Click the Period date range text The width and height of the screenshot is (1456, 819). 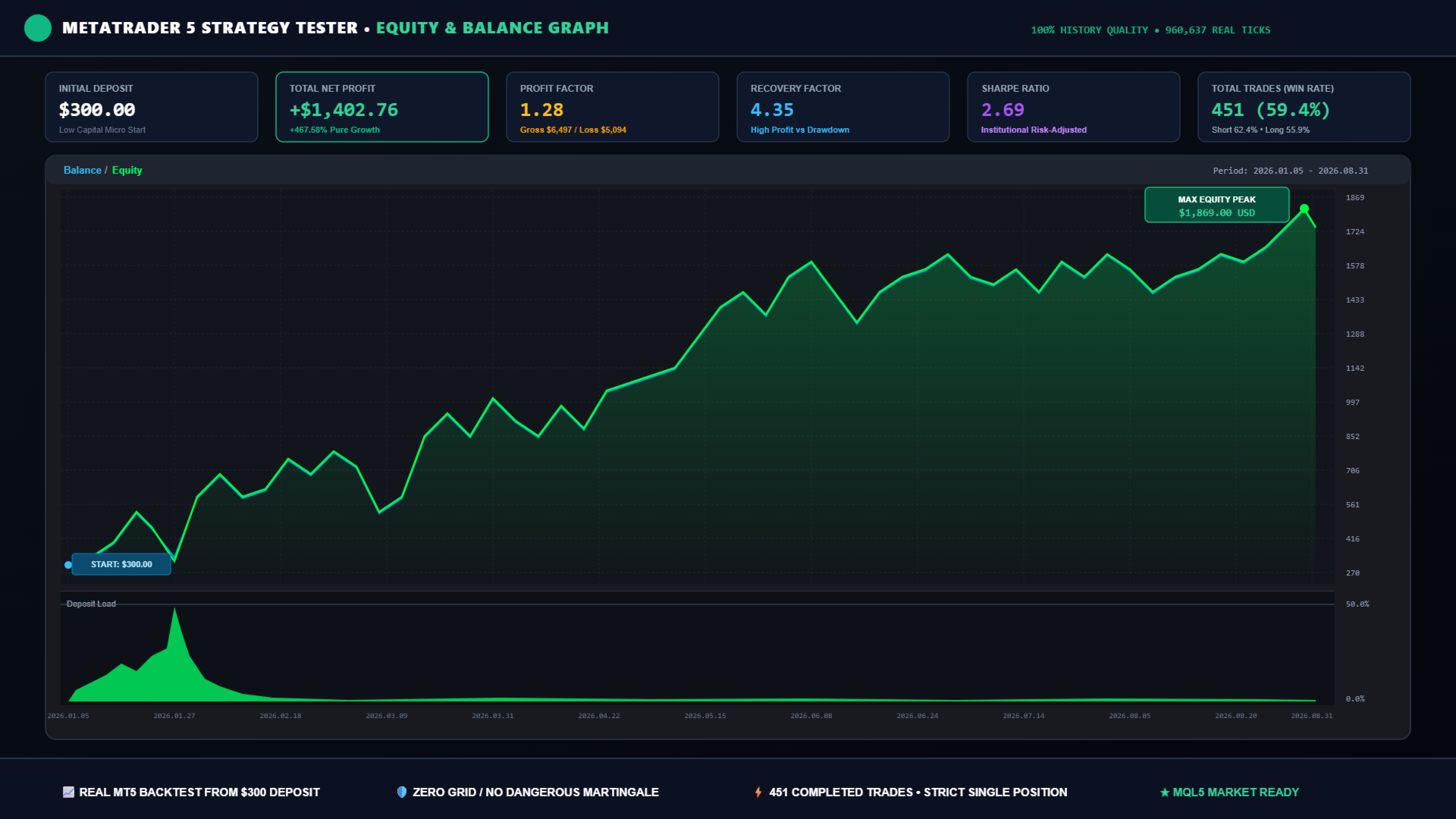coord(1291,171)
